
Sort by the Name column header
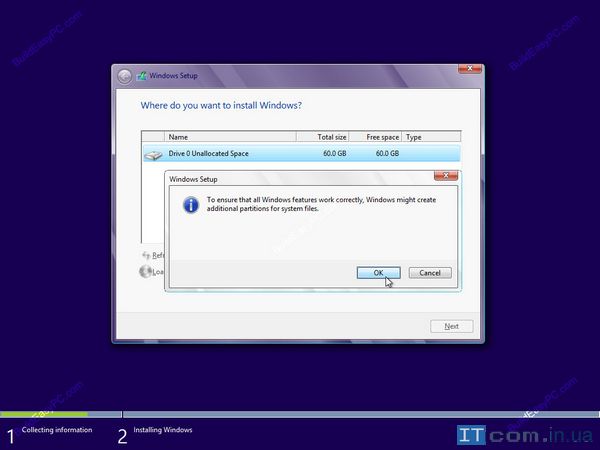pyautogui.click(x=230, y=137)
